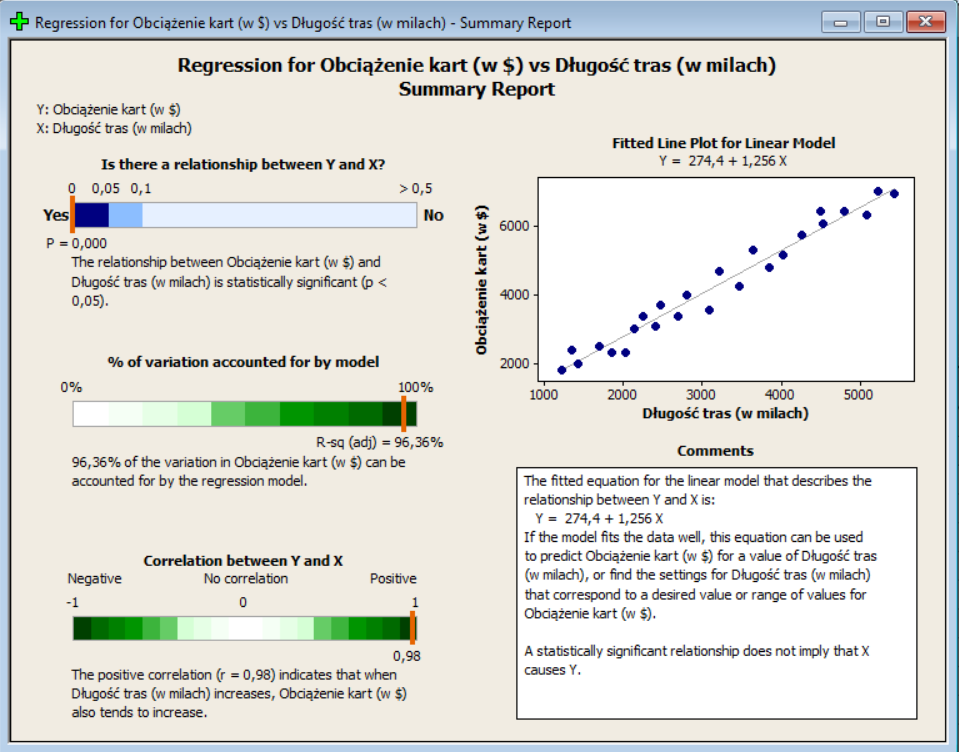The image size is (959, 752).
Task: Click 'Correlation between Y and X' heading
Action: point(243,561)
